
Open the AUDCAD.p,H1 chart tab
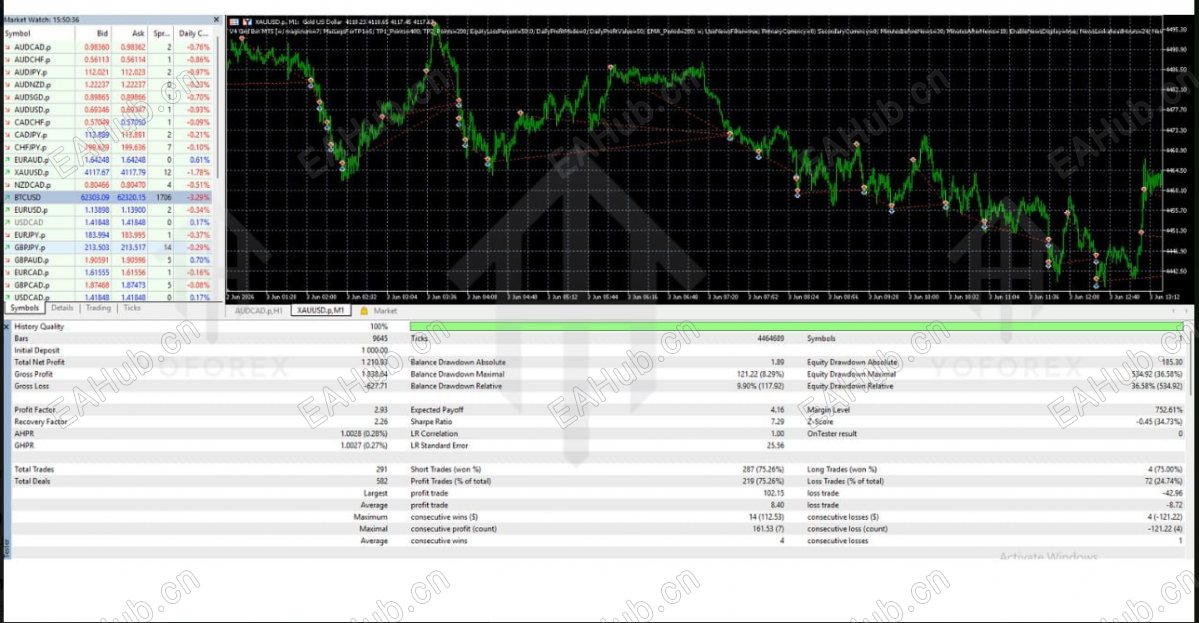point(258,311)
